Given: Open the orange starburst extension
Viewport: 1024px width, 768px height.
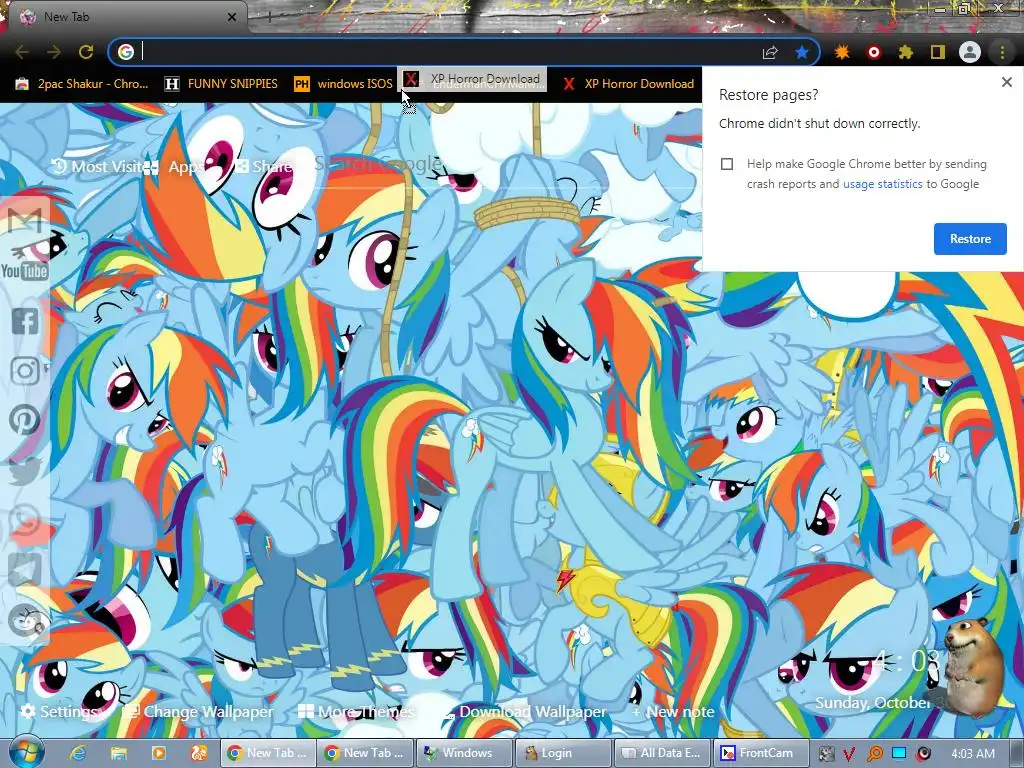Looking at the screenshot, I should click(x=842, y=52).
